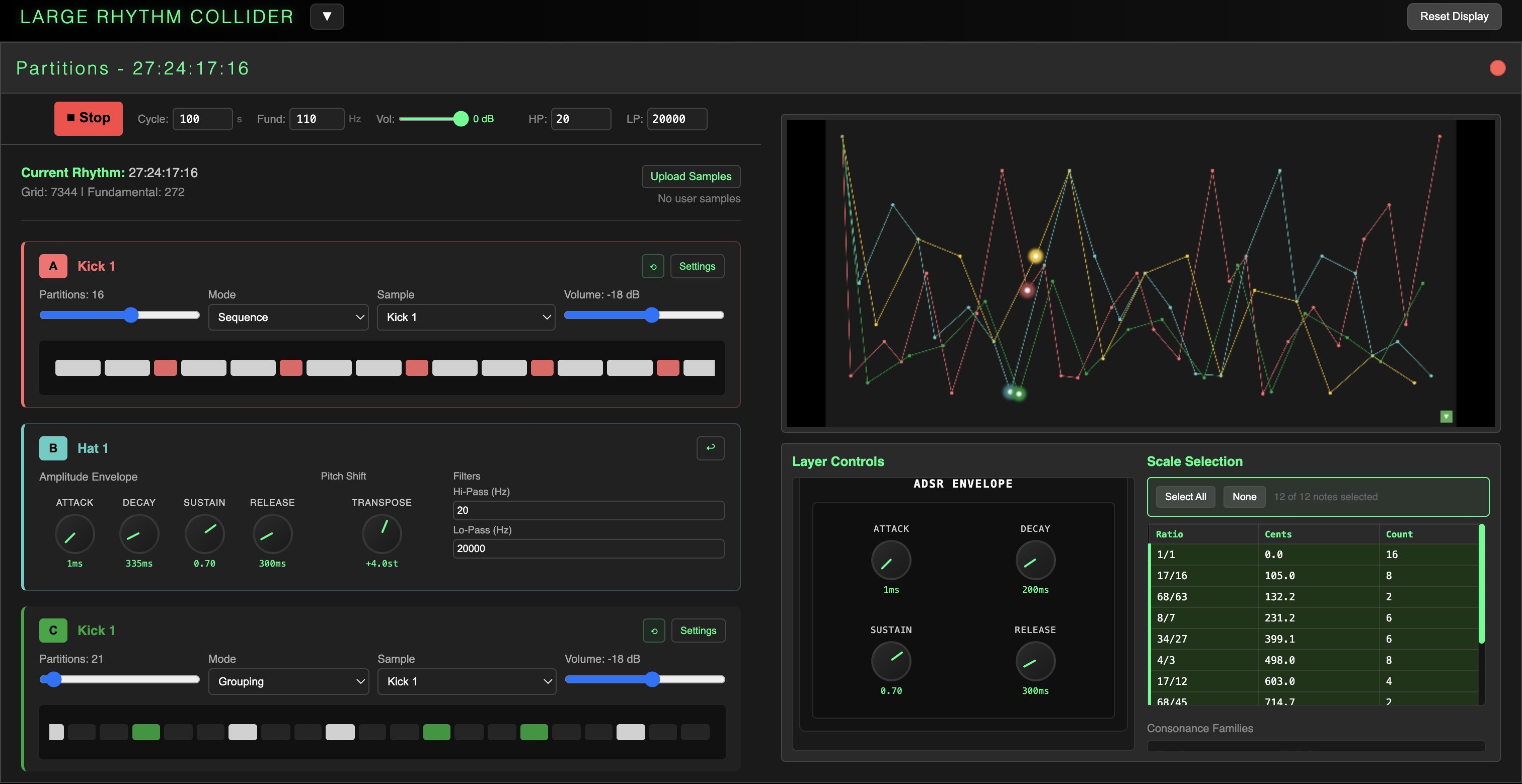Image resolution: width=1522 pixels, height=784 pixels.
Task: Click the reset icon on layer C Kick 1
Action: [653, 631]
